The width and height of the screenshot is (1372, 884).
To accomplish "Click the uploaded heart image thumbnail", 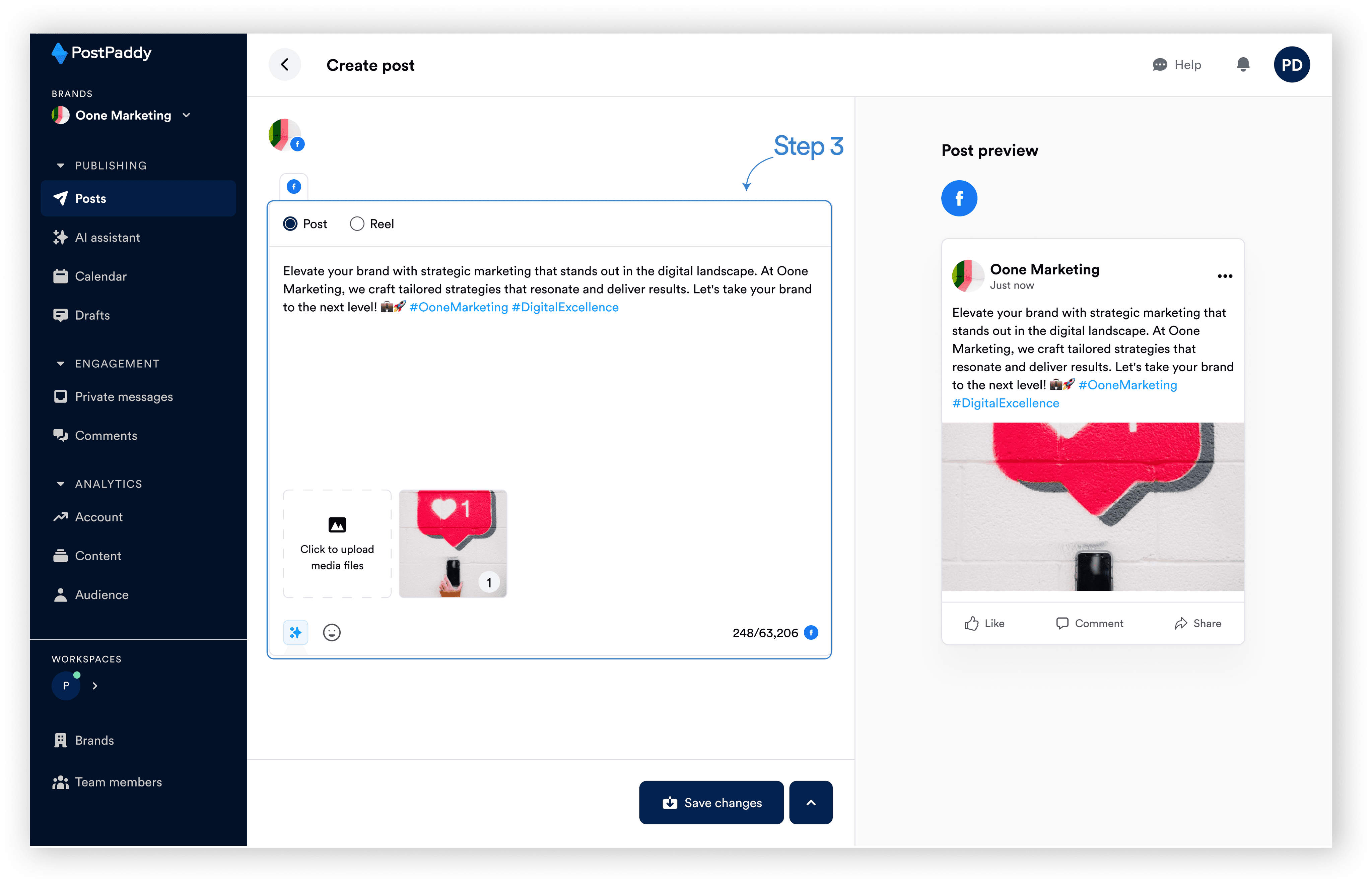I will pos(452,543).
